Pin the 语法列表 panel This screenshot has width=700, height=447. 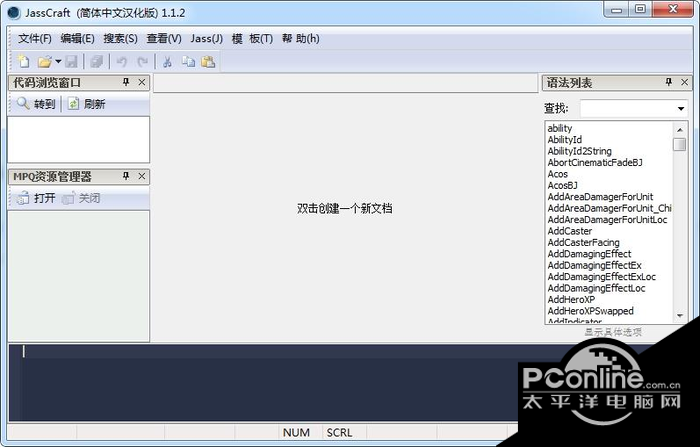(x=668, y=82)
